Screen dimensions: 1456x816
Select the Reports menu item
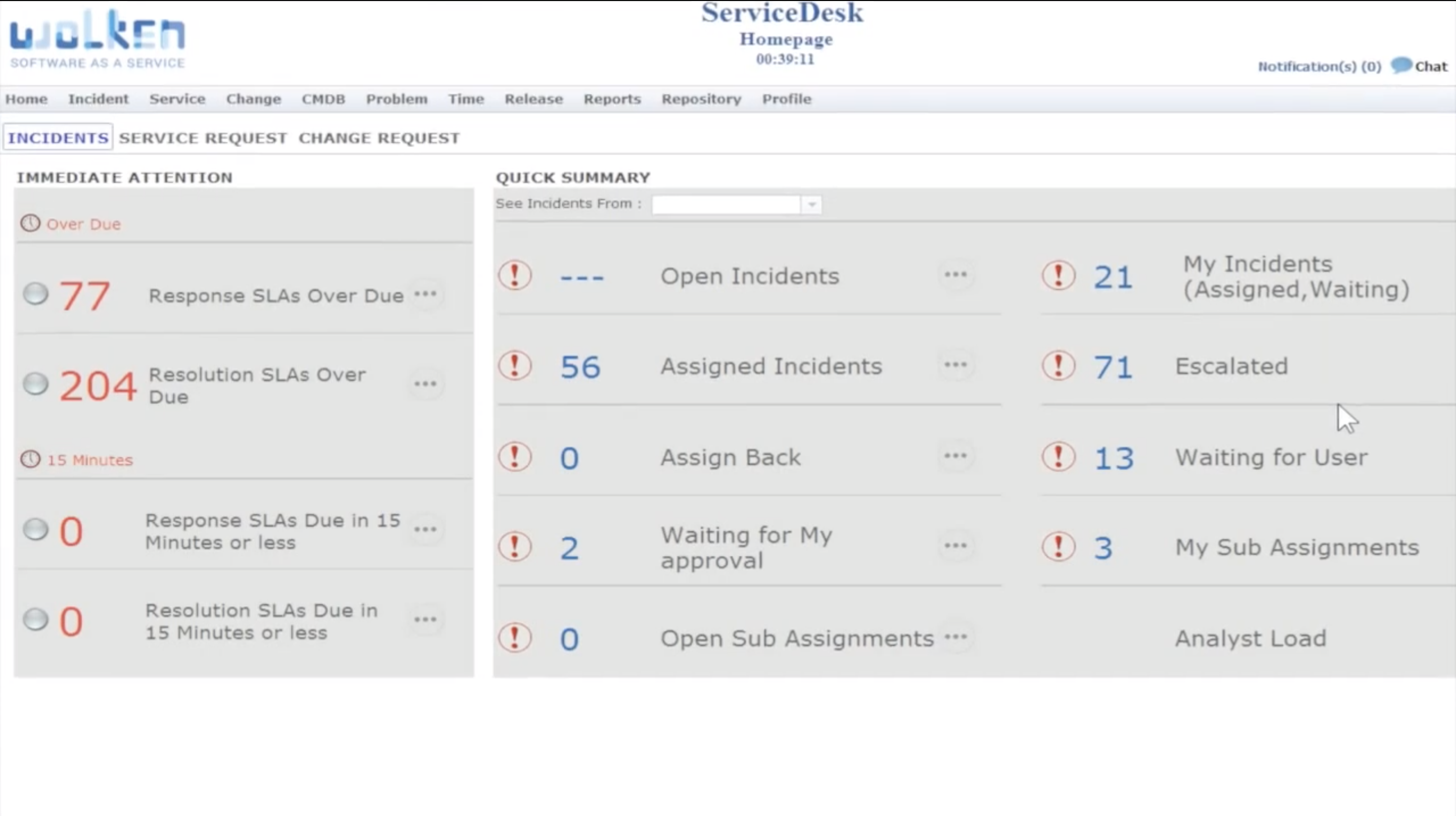(611, 98)
